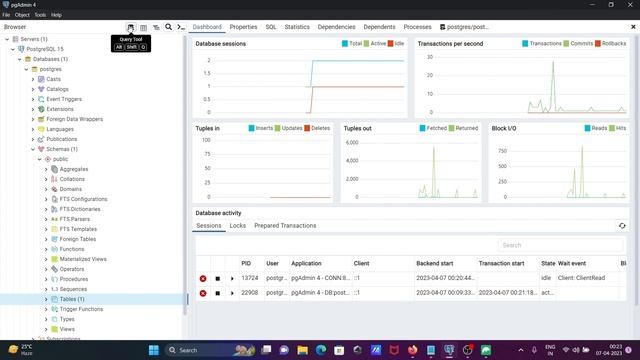Switch to the Dependents tab
Screen dimensions: 640x360
(x=379, y=27)
